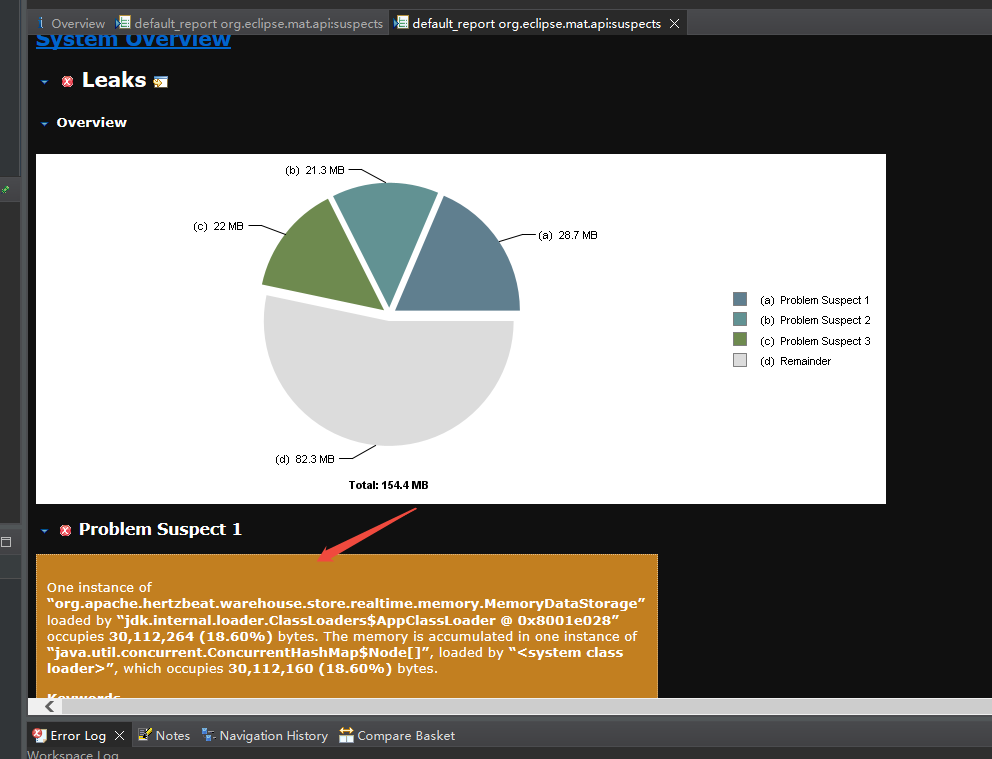Switch to the Overview tab

(x=71, y=23)
